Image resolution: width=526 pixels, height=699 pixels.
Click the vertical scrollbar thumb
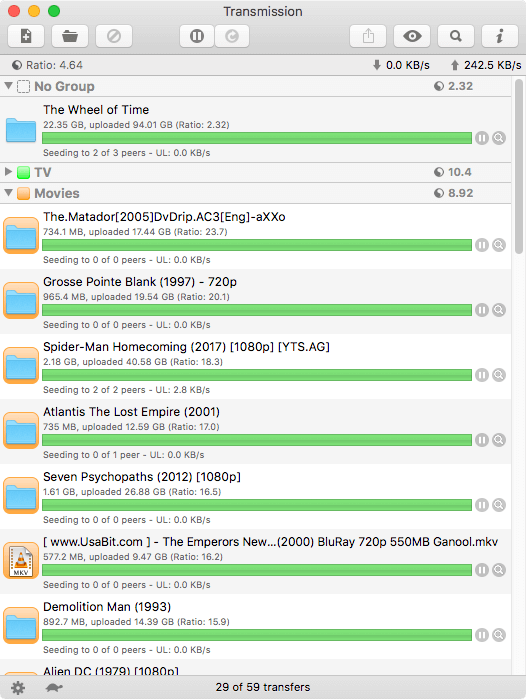point(518,167)
